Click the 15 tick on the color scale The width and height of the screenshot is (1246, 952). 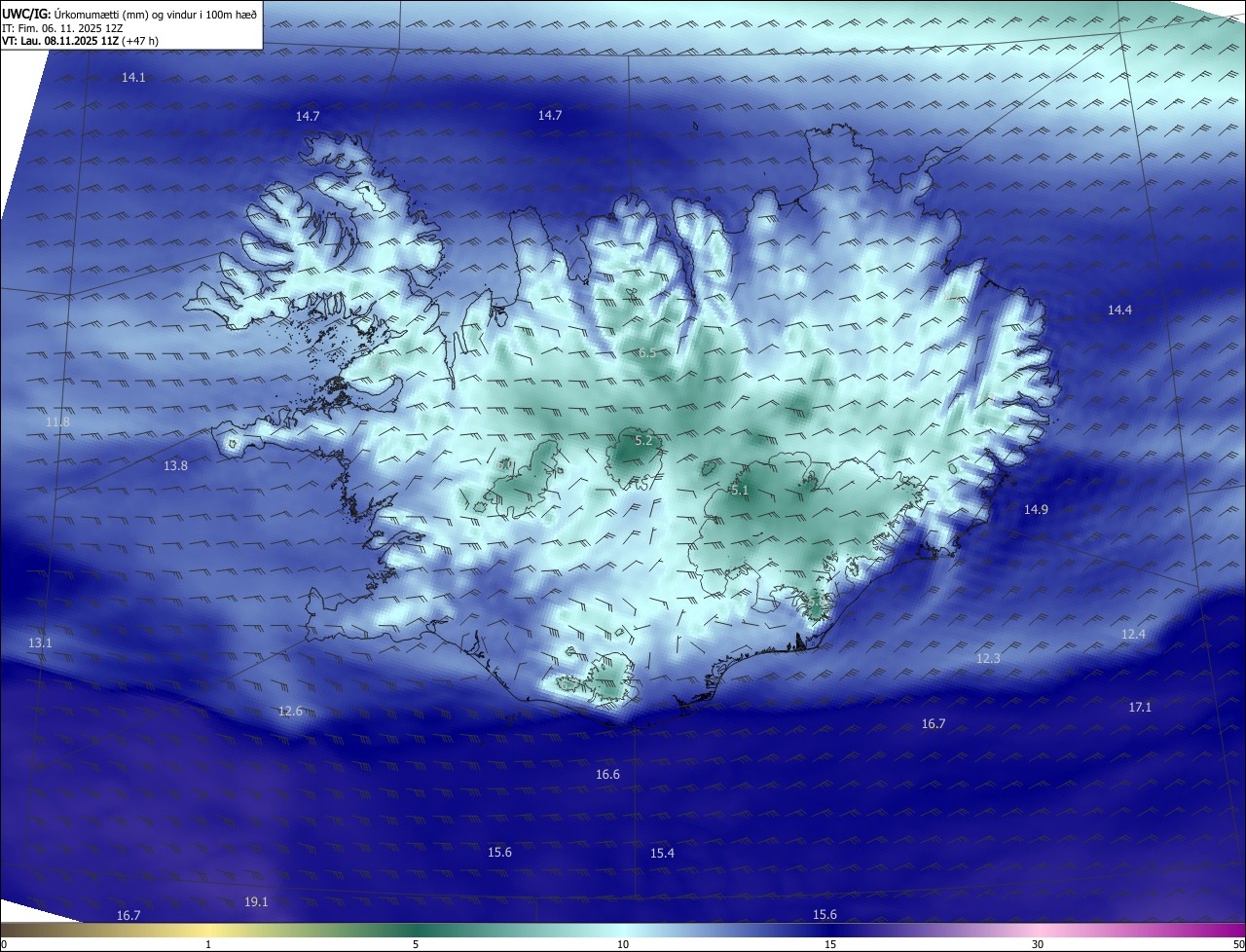click(x=830, y=944)
